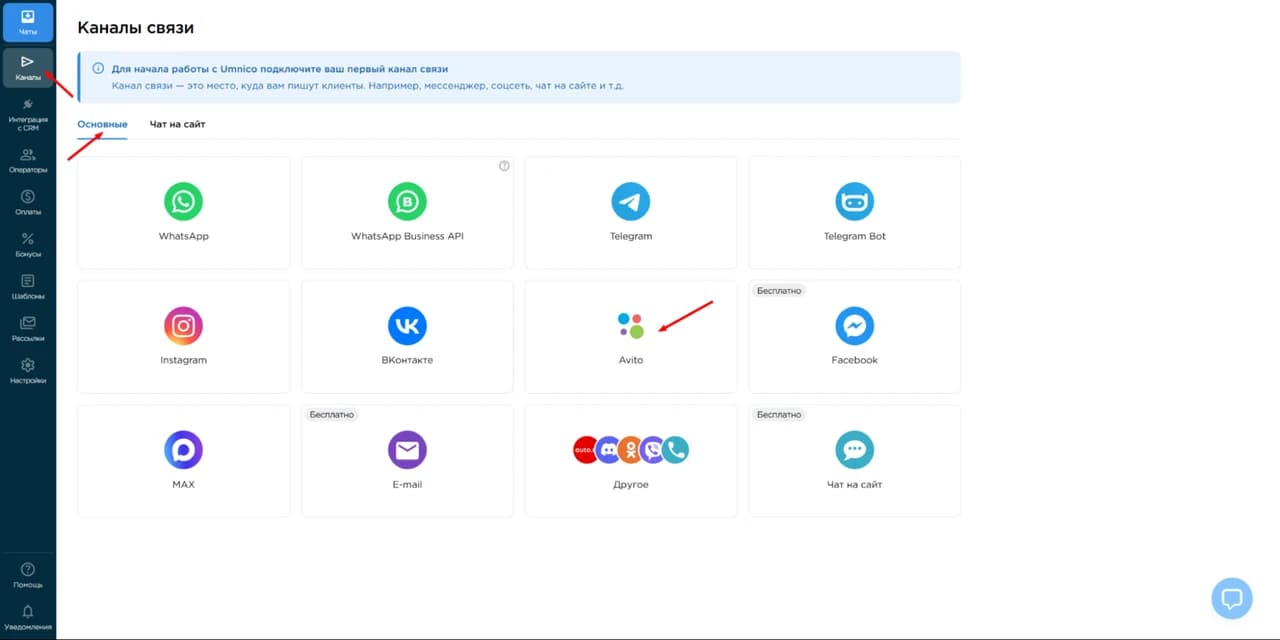Open Шаблоны in the sidebar
This screenshot has width=1280, height=640.
click(x=28, y=287)
